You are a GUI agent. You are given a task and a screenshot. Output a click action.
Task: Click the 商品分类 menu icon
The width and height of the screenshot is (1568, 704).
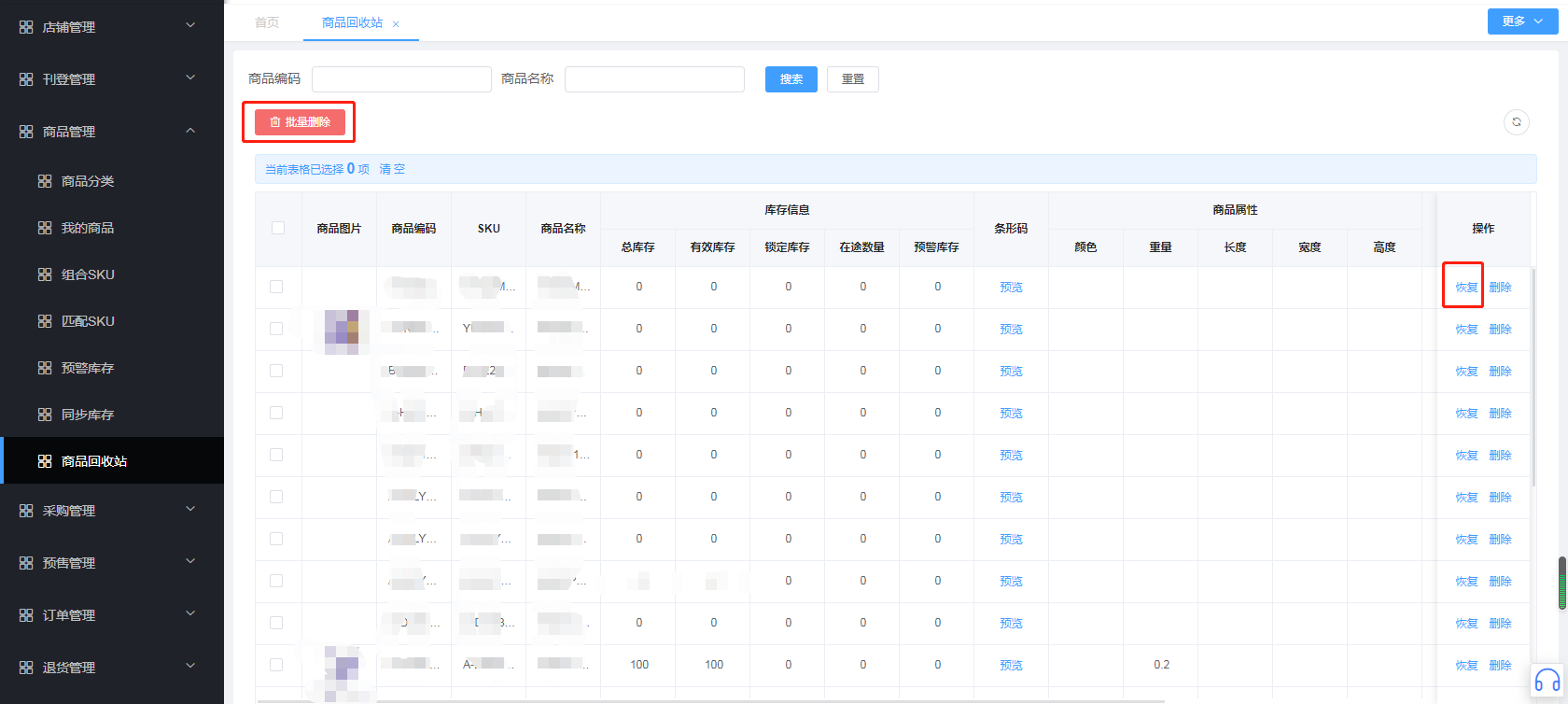[x=45, y=181]
